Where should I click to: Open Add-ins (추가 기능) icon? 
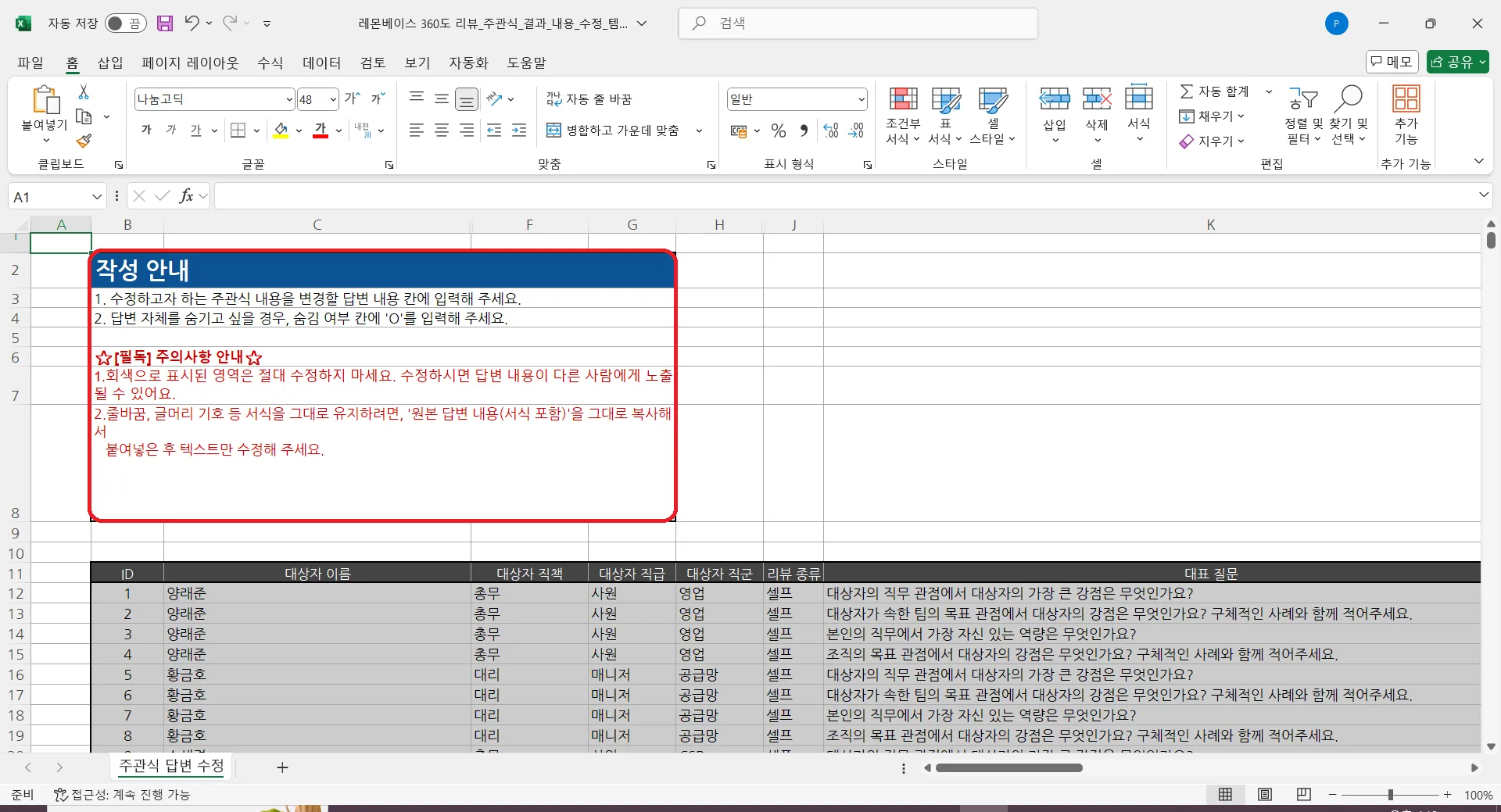coord(1406,116)
